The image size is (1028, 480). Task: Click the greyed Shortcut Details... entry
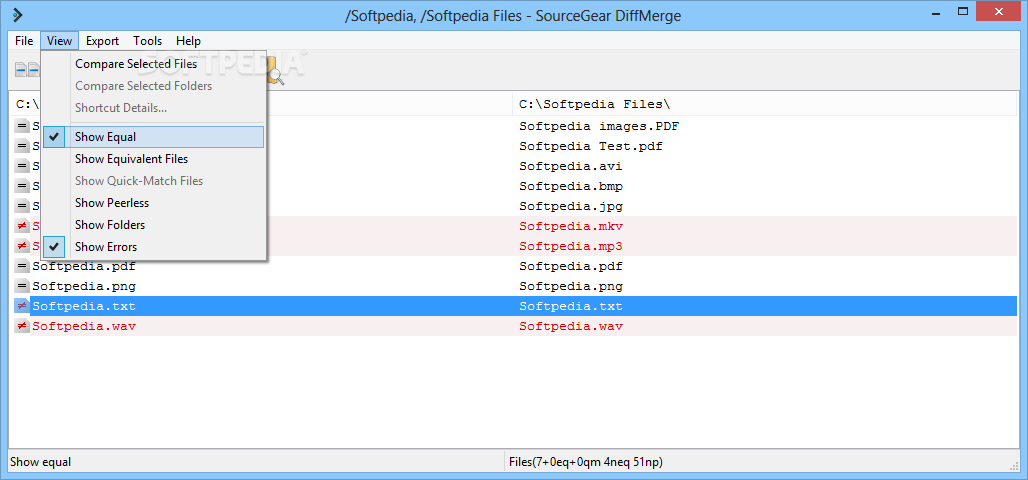tap(153, 108)
